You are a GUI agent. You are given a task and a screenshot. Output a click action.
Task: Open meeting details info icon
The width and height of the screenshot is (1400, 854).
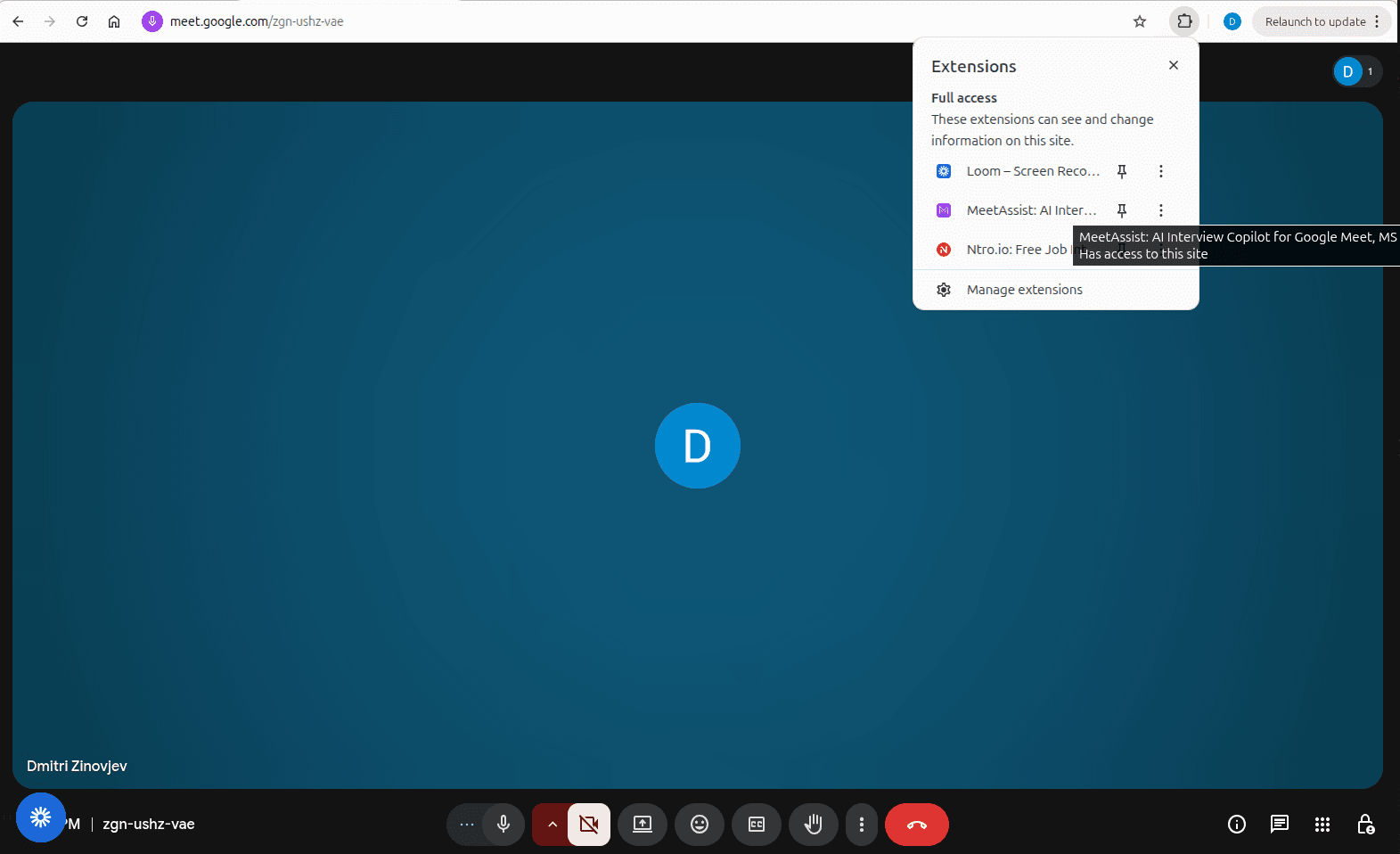1237,825
